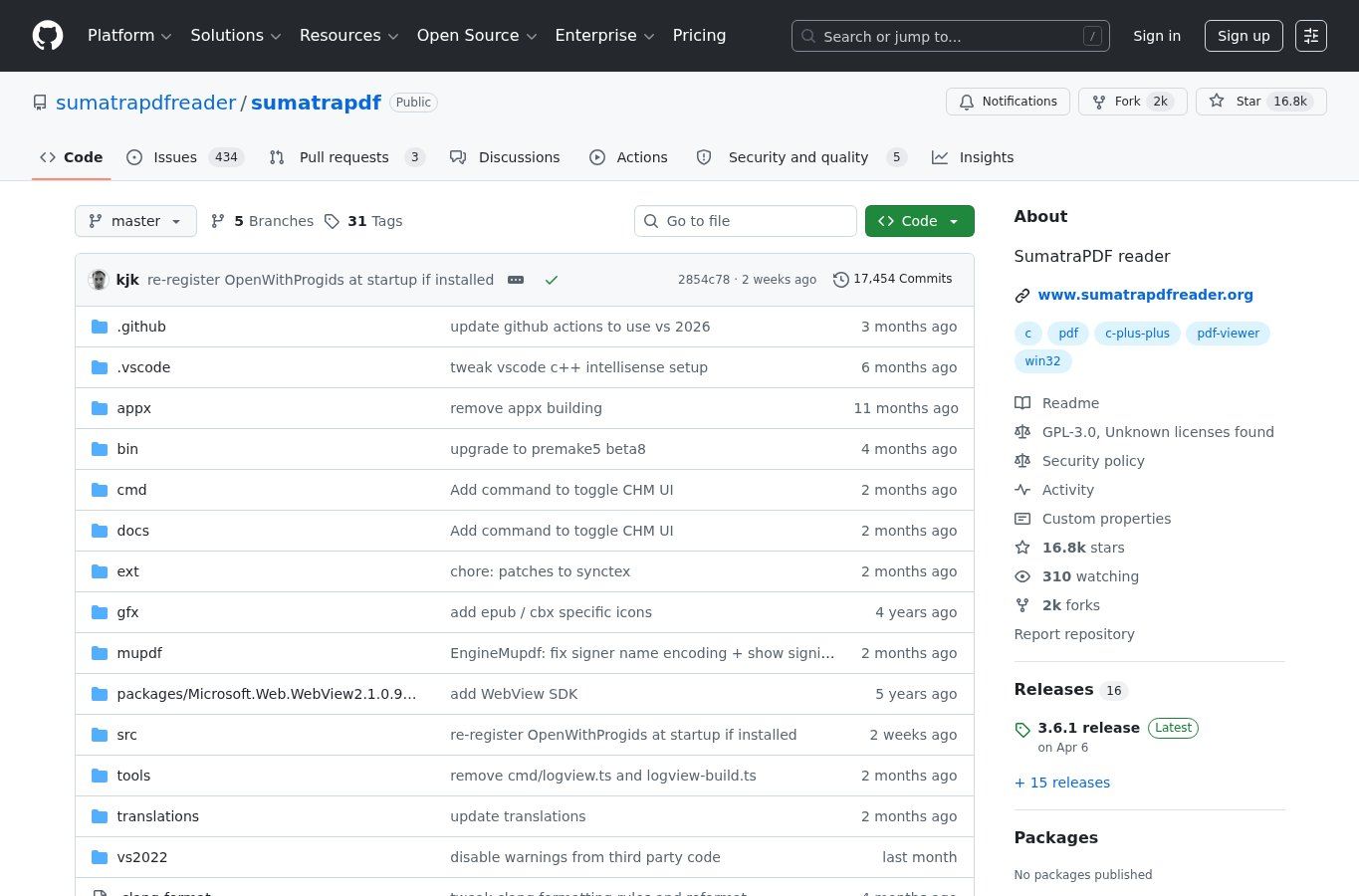Click the appx folder icon
The image size is (1359, 896).
[100, 408]
